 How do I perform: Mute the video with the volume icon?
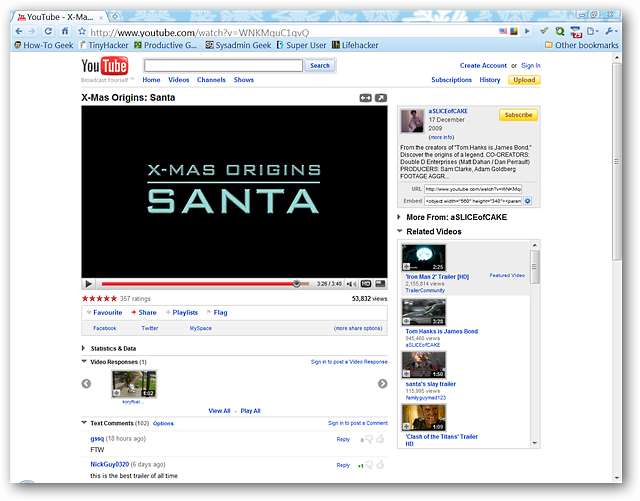352,284
